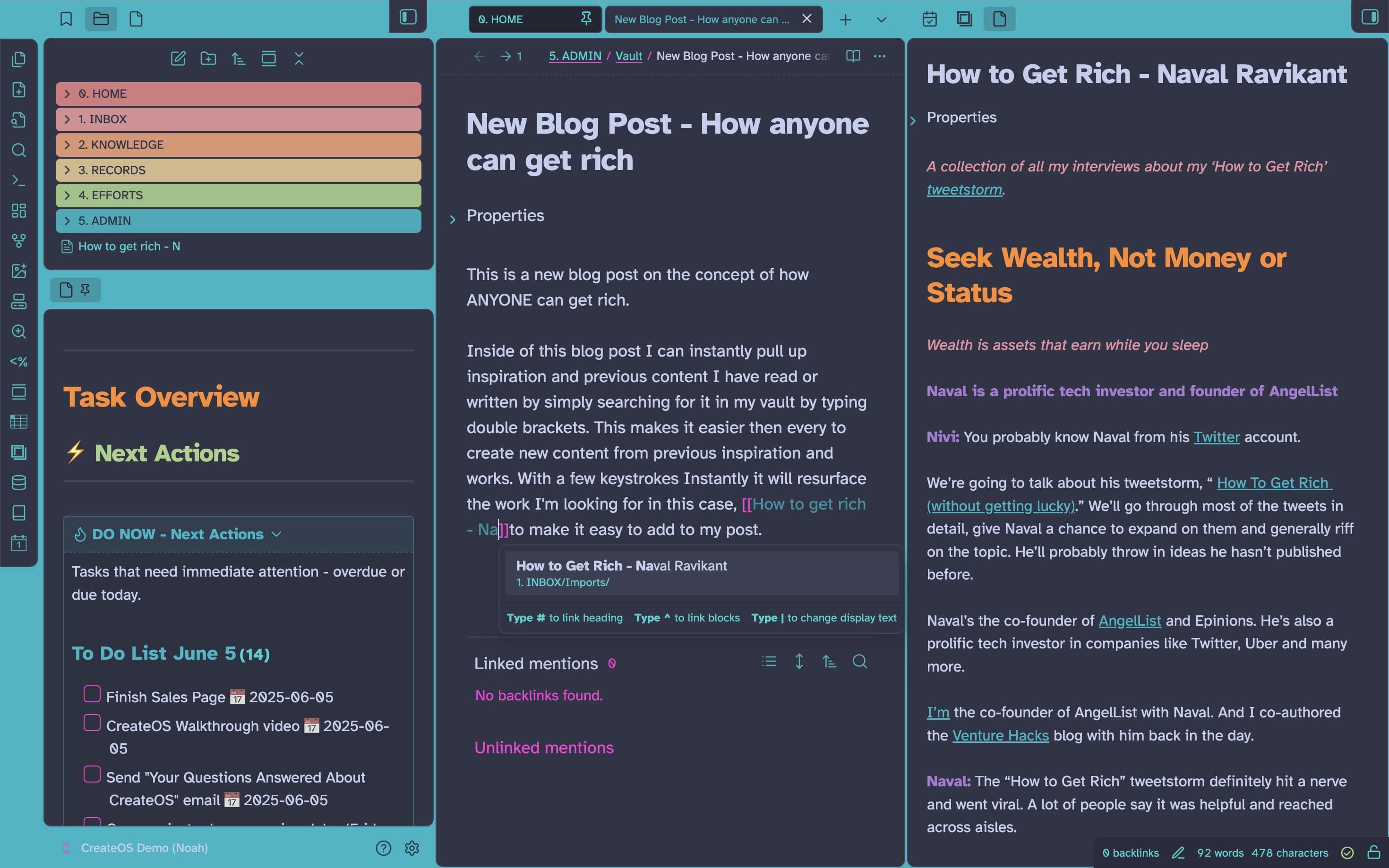Toggle reading view book icon
The width and height of the screenshot is (1389, 868).
click(x=853, y=56)
